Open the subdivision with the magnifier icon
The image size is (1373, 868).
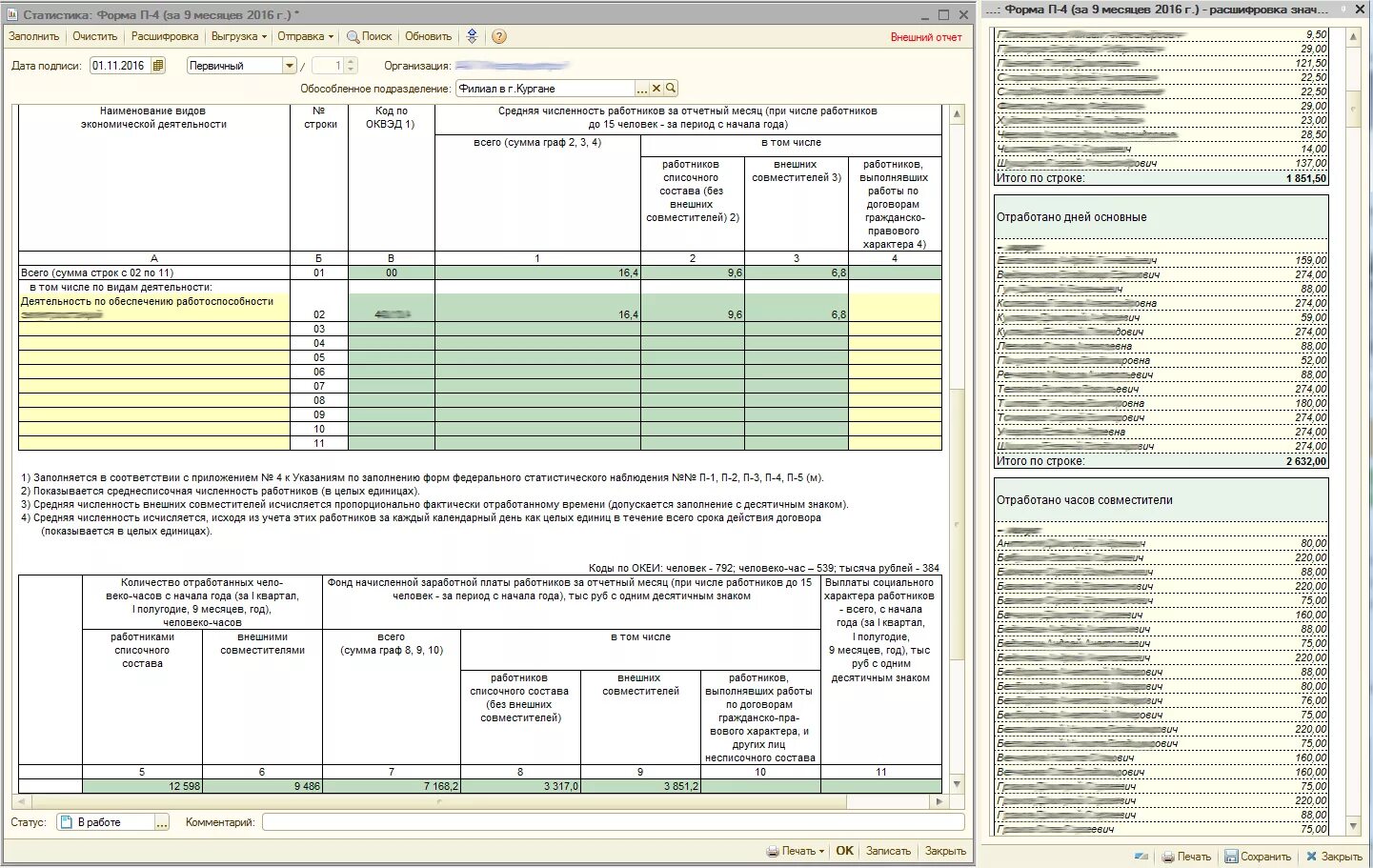pyautogui.click(x=671, y=89)
